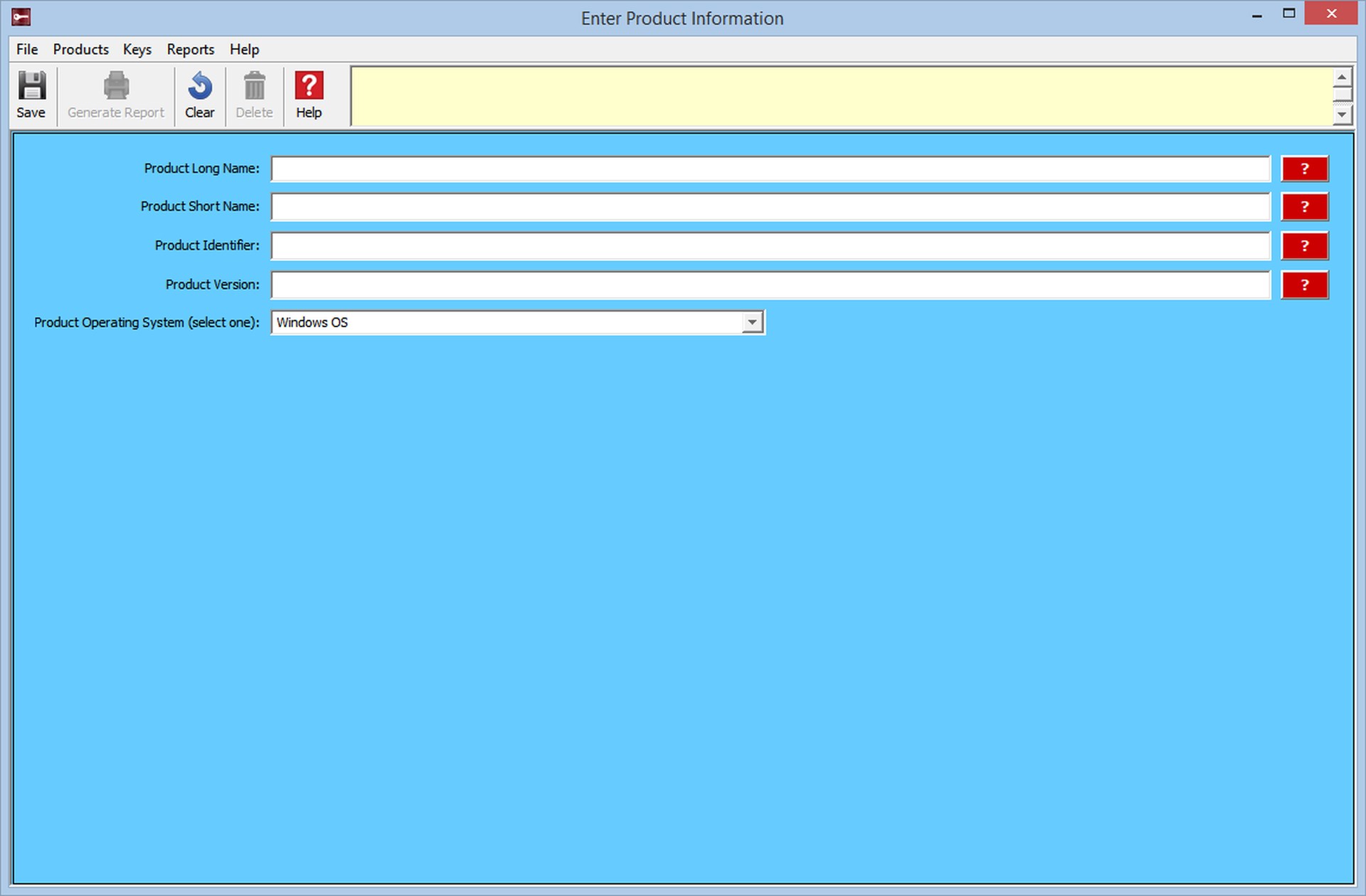Open the Products menu
The height and width of the screenshot is (896, 1366).
point(80,50)
